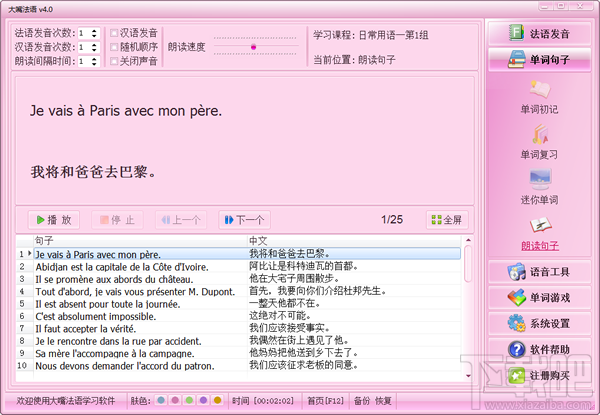Click the 句子 column header
The width and height of the screenshot is (600, 415).
tap(140, 241)
